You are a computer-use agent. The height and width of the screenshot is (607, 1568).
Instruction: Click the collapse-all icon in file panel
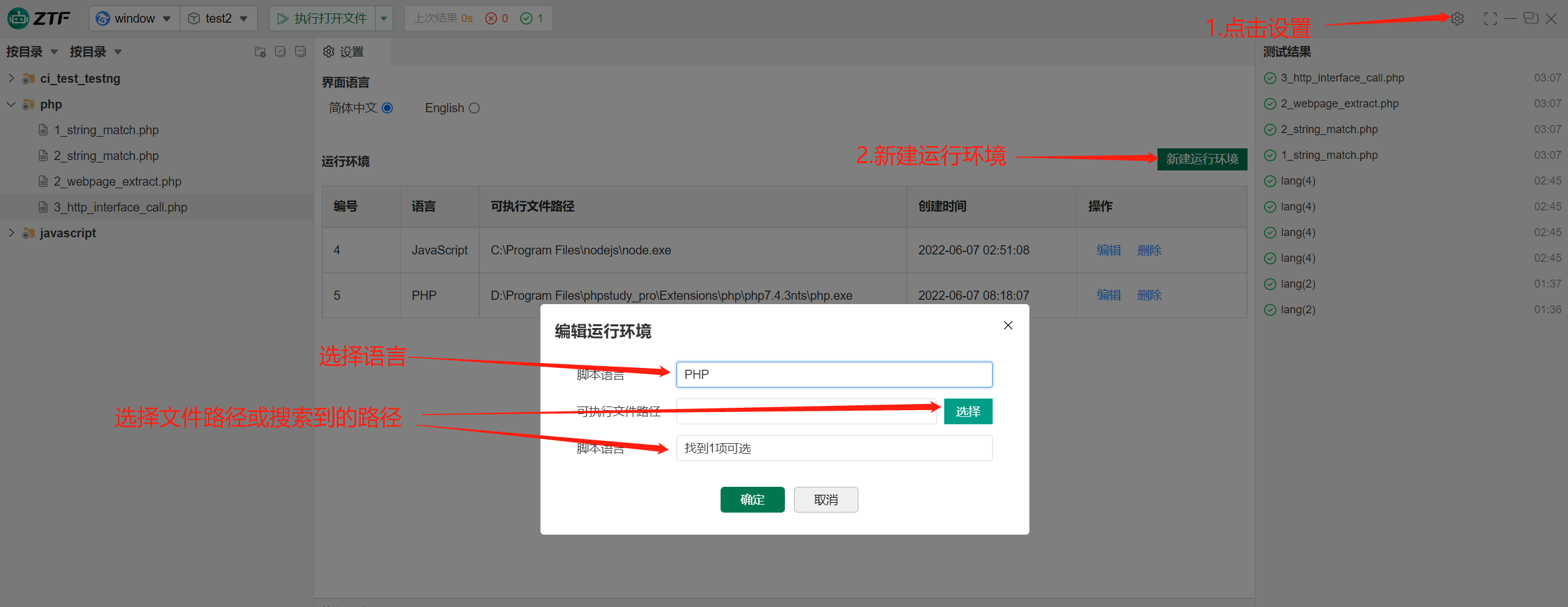(x=300, y=52)
